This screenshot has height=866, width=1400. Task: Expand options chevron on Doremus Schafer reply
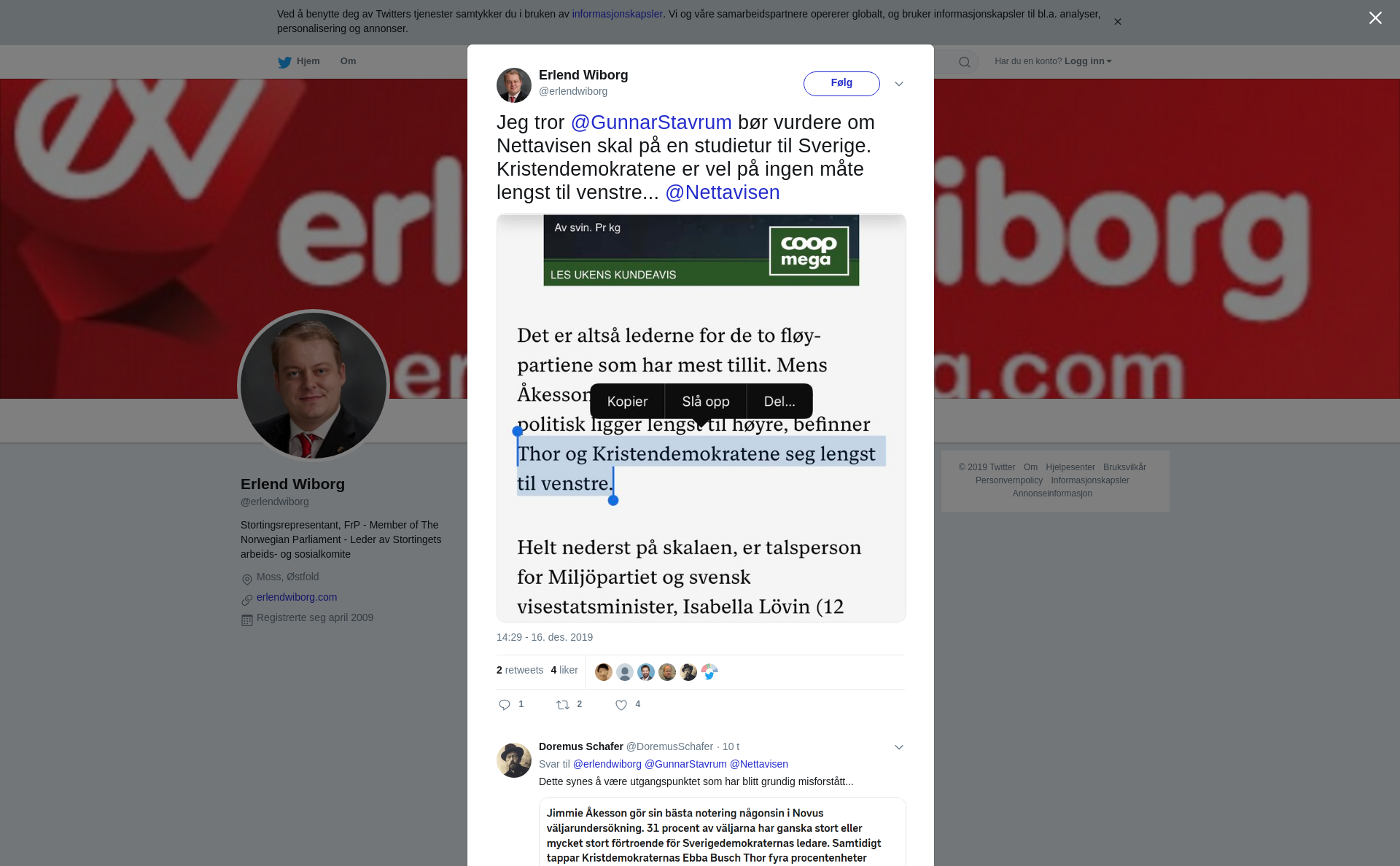[x=899, y=747]
